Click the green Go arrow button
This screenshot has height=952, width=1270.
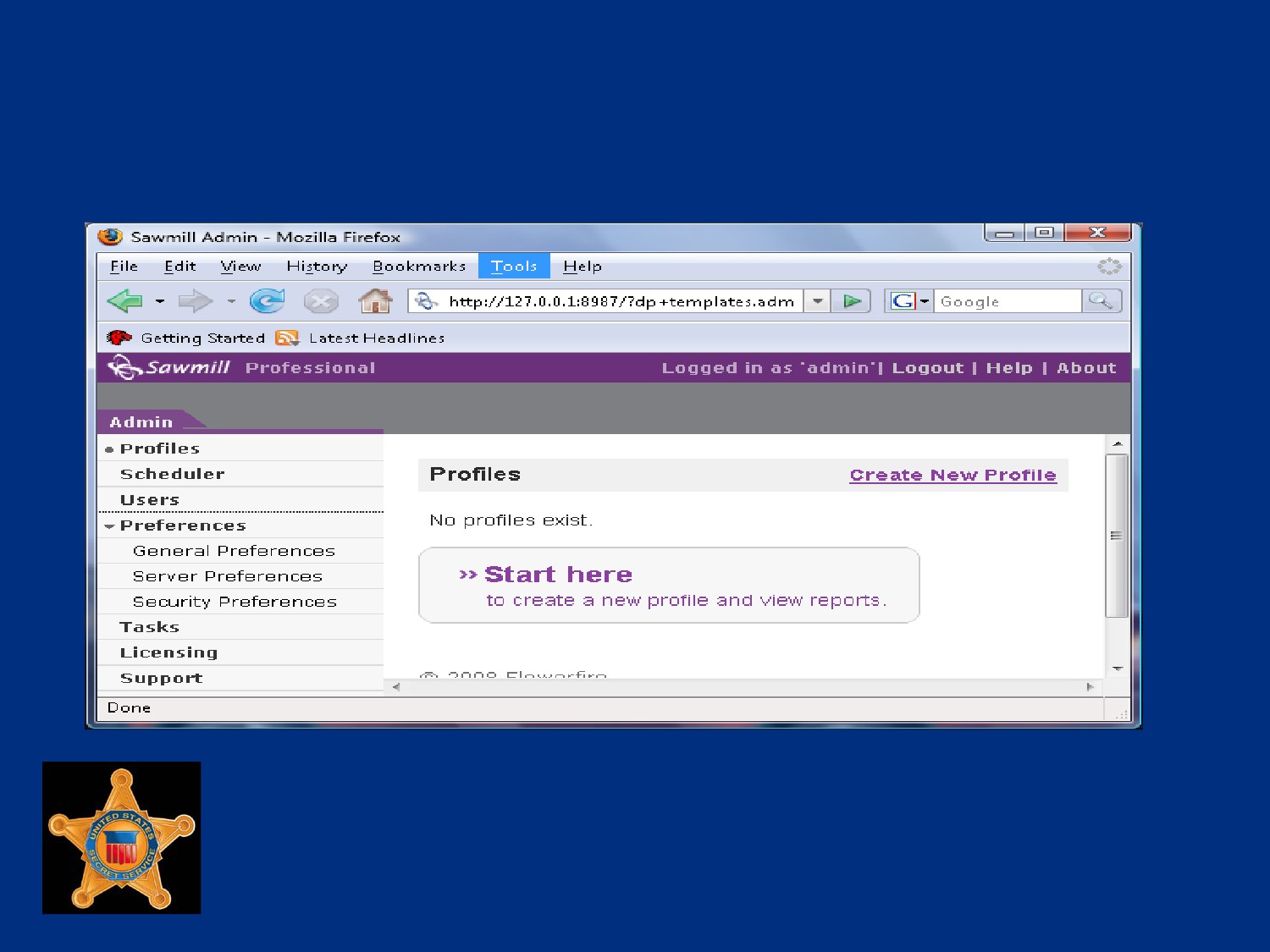coord(852,301)
